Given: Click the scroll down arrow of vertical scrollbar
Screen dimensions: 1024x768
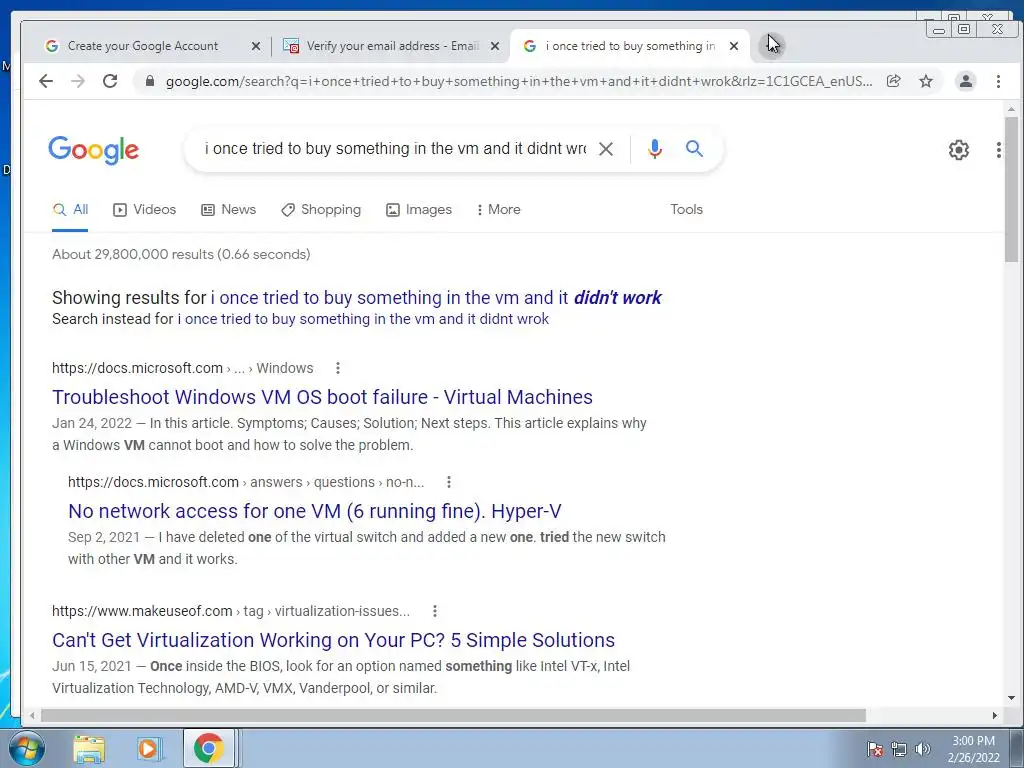Looking at the screenshot, I should [x=1011, y=697].
